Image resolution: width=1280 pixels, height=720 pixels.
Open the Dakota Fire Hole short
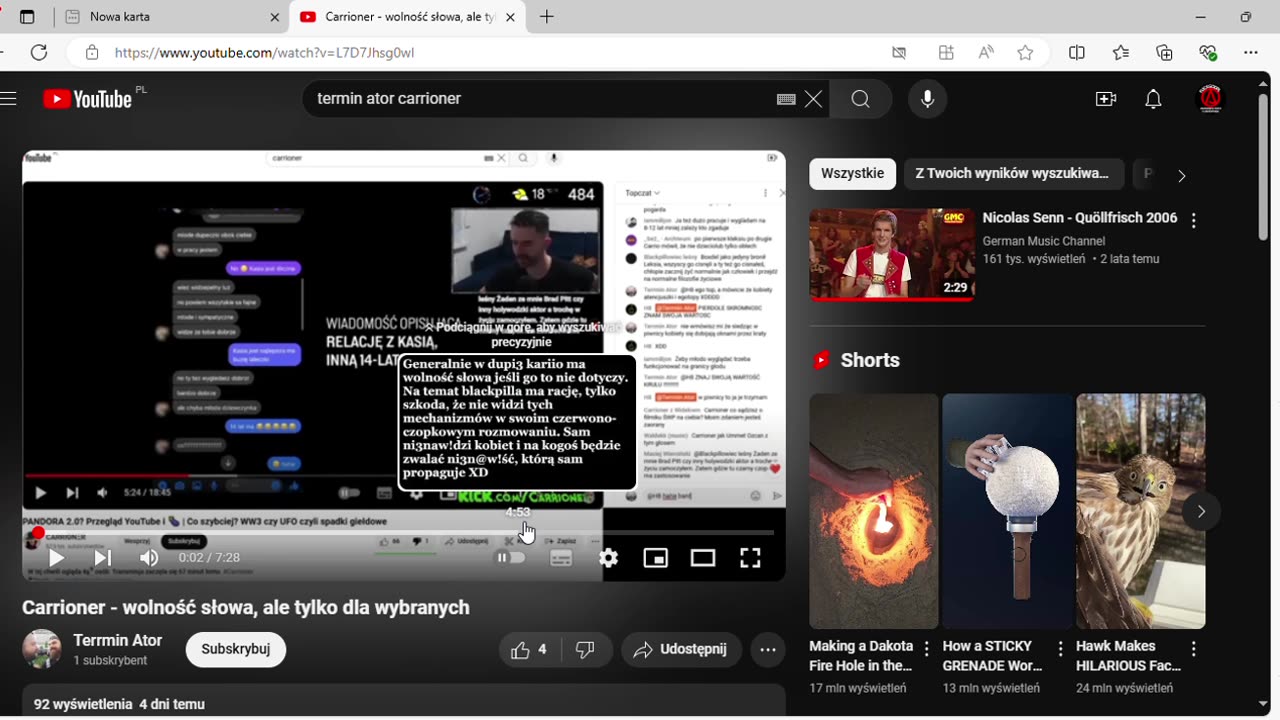[x=873, y=511]
